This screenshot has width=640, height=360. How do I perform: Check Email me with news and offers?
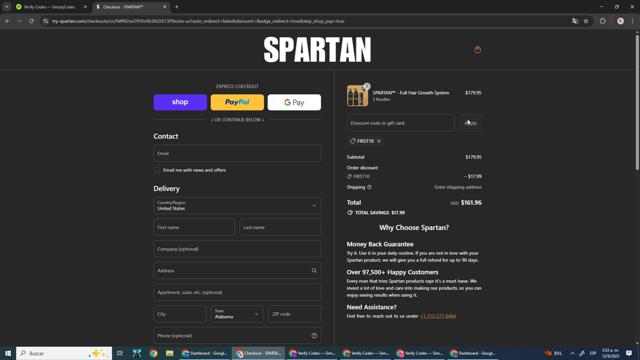coord(157,170)
